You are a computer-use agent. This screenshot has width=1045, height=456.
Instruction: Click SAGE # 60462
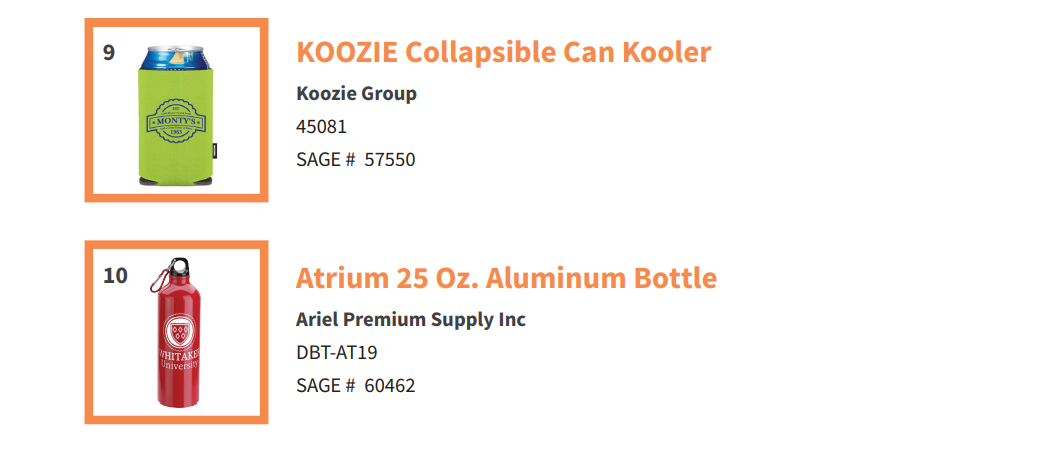(x=356, y=386)
